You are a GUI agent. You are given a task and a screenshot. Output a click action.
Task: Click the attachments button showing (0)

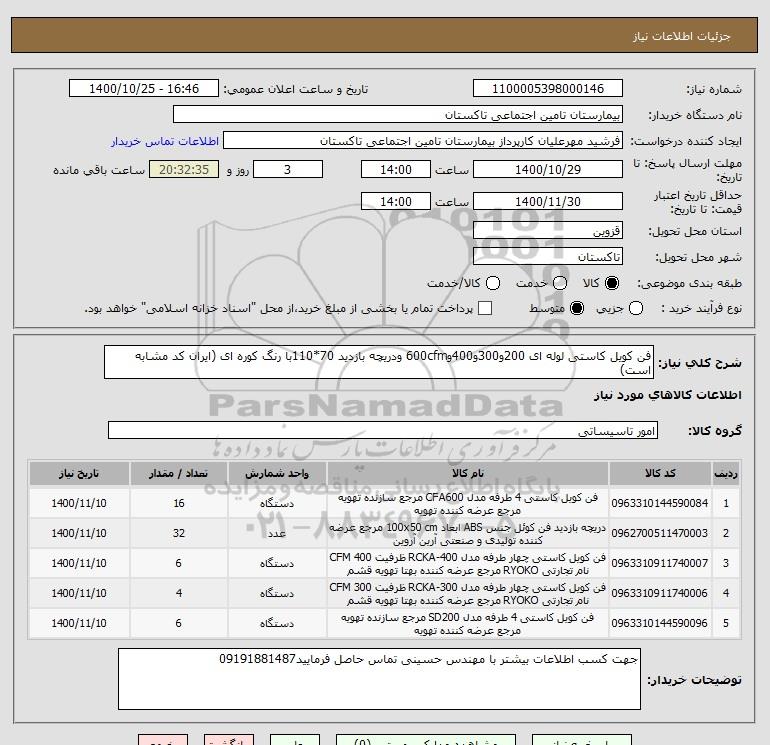[x=426, y=740]
